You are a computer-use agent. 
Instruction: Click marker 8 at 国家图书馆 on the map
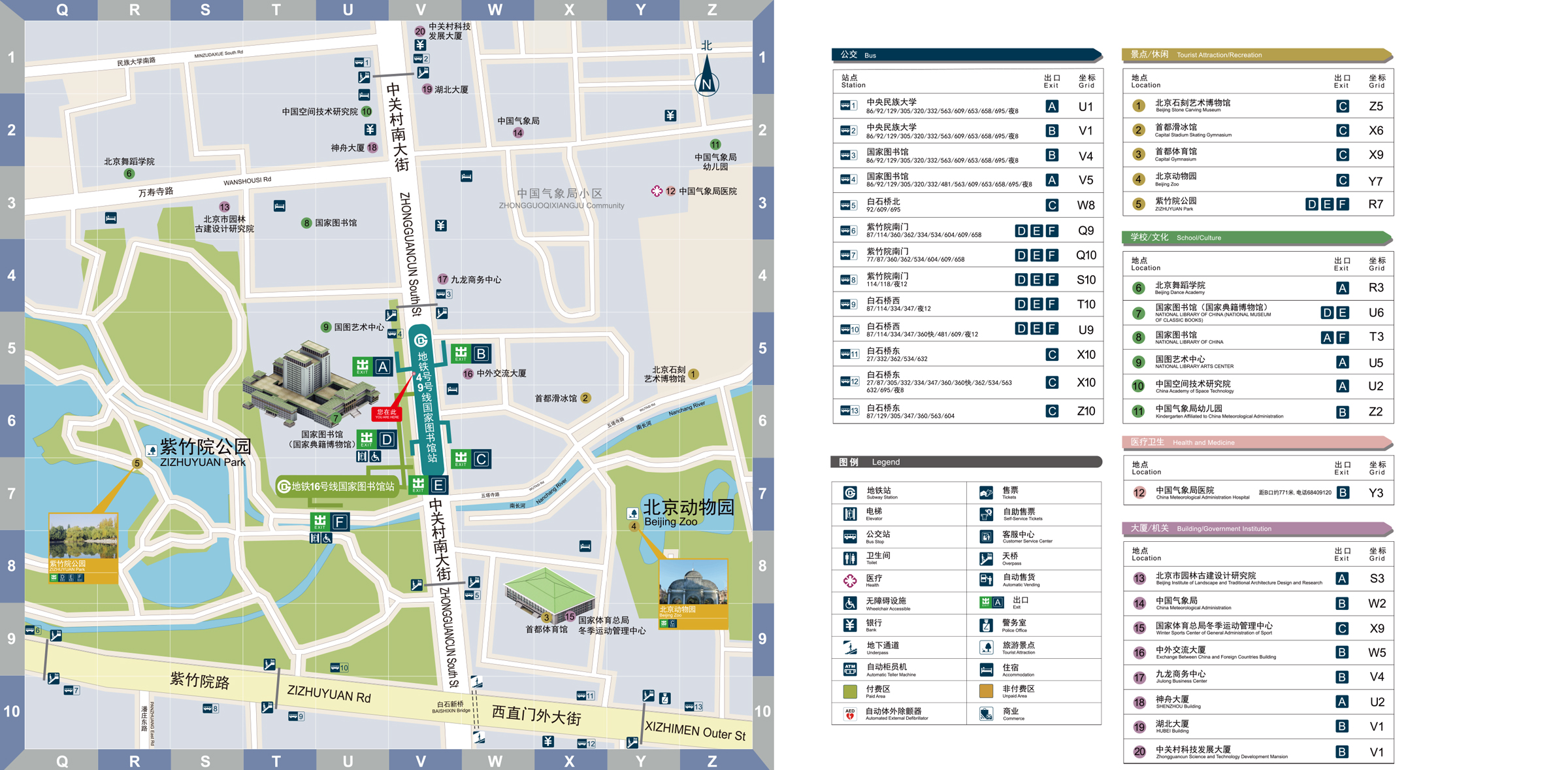coord(306,223)
